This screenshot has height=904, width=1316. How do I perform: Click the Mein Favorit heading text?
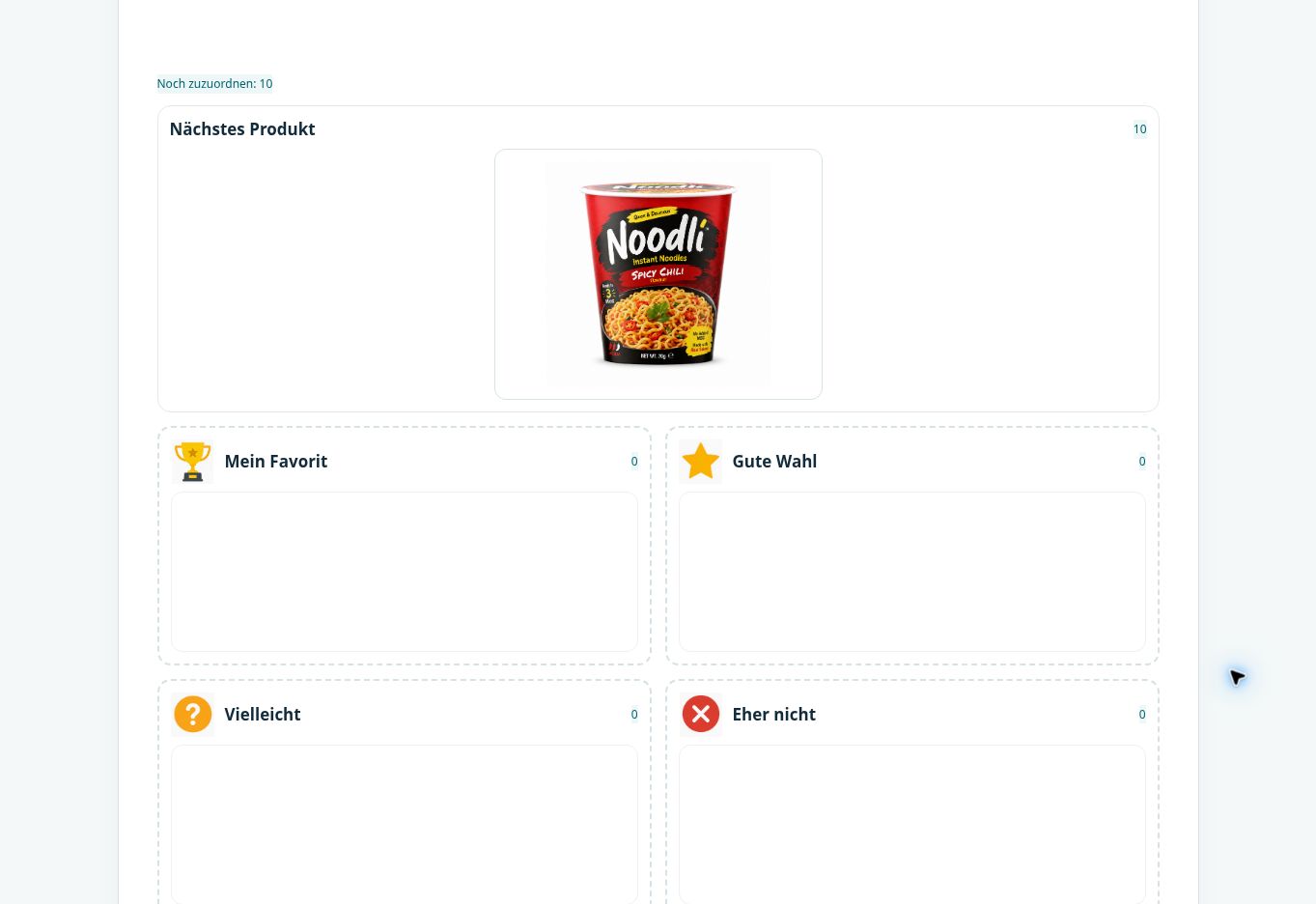point(276,462)
